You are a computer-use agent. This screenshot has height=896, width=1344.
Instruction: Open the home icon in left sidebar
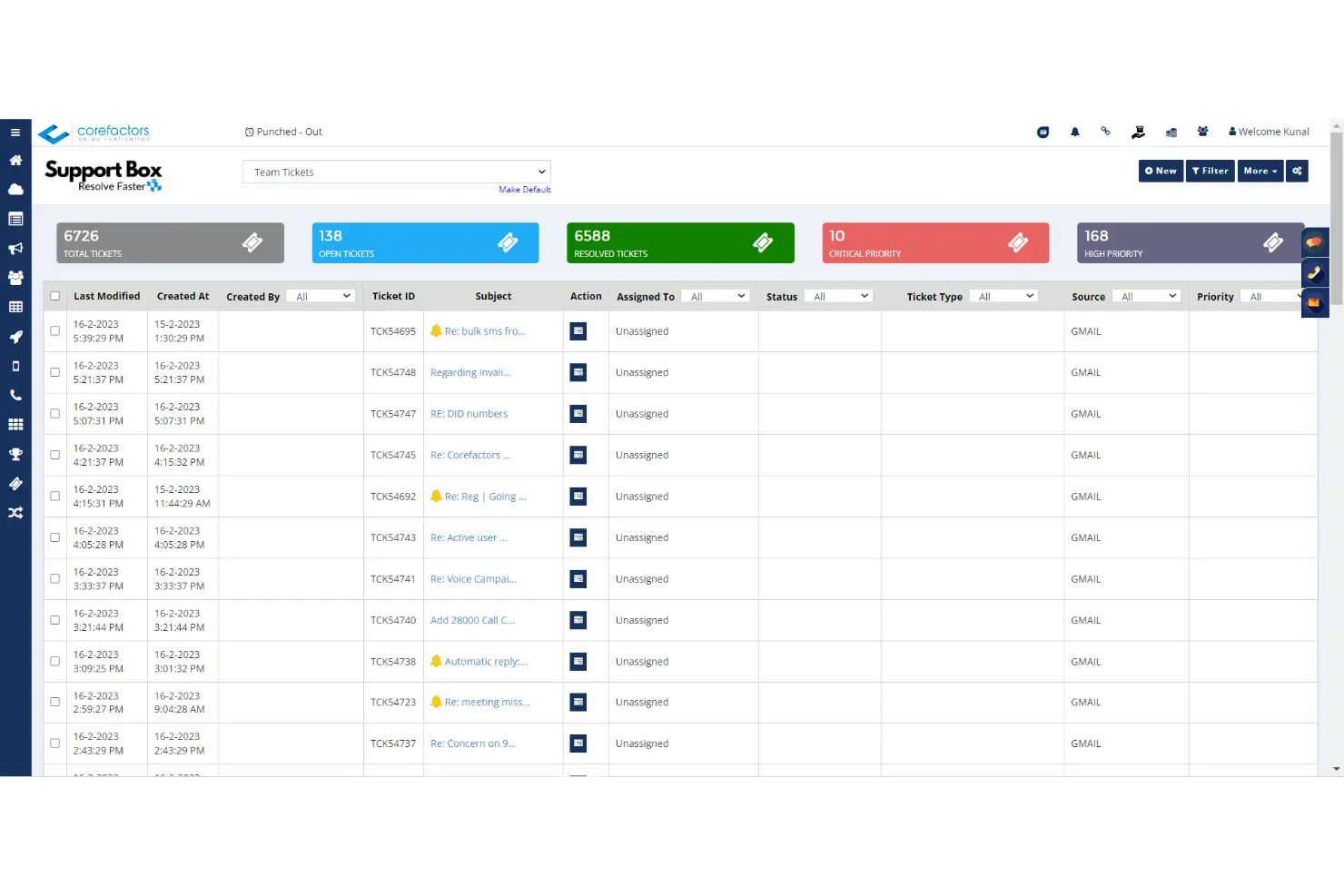tap(15, 161)
